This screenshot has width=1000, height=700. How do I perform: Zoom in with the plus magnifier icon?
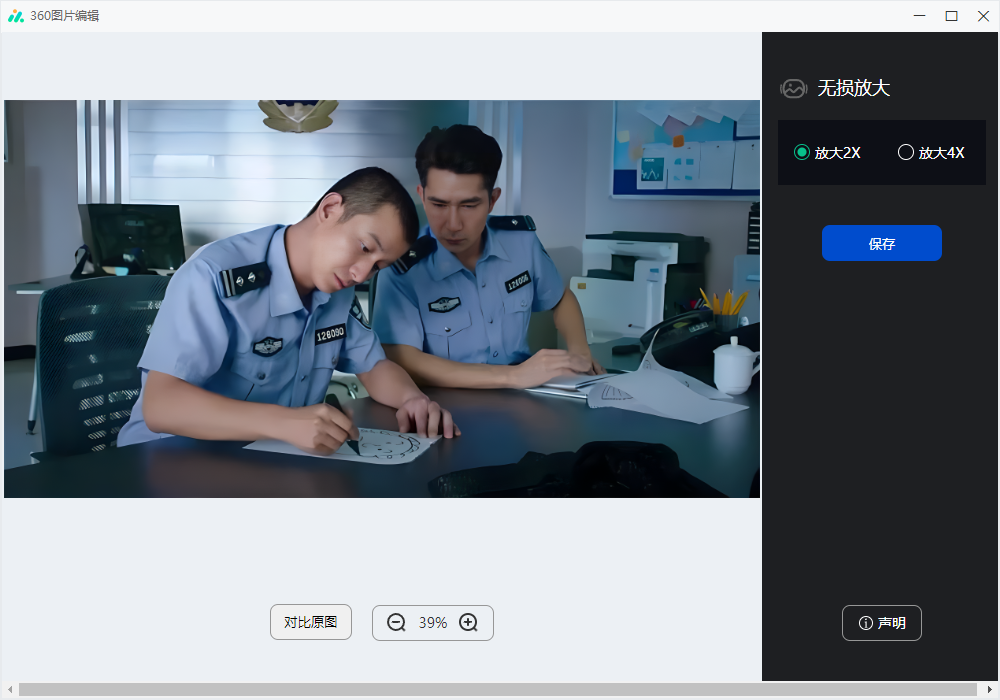(x=469, y=622)
